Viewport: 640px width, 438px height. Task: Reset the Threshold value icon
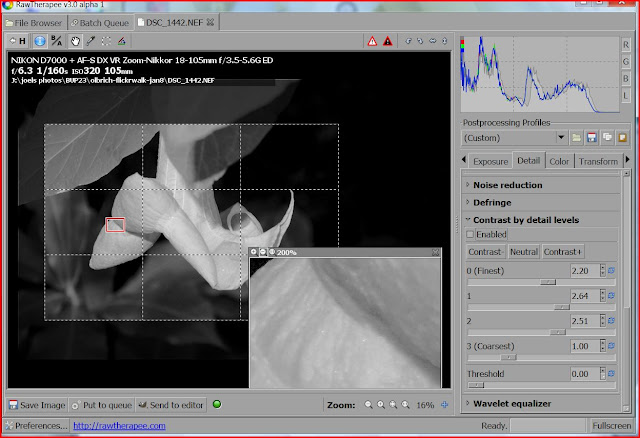611,374
